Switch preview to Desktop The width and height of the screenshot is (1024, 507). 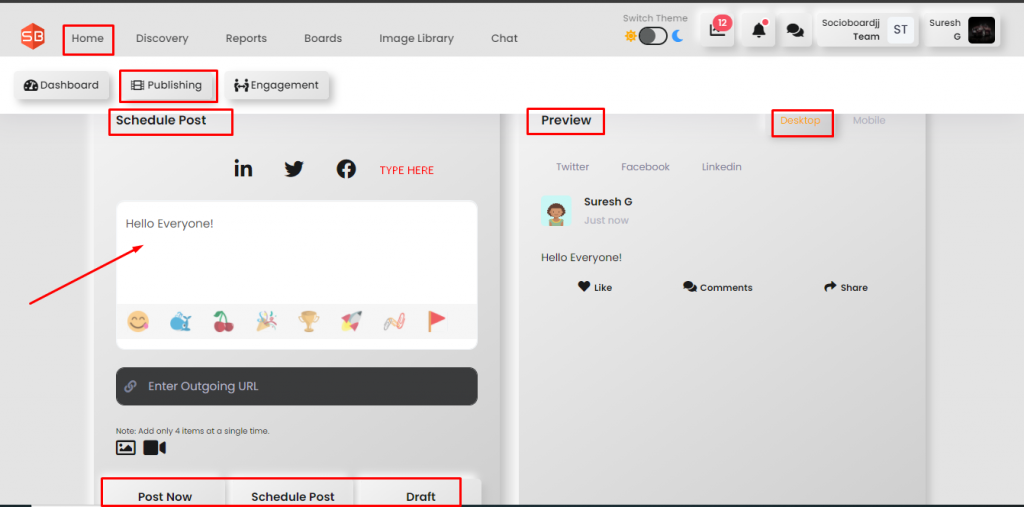click(800, 120)
